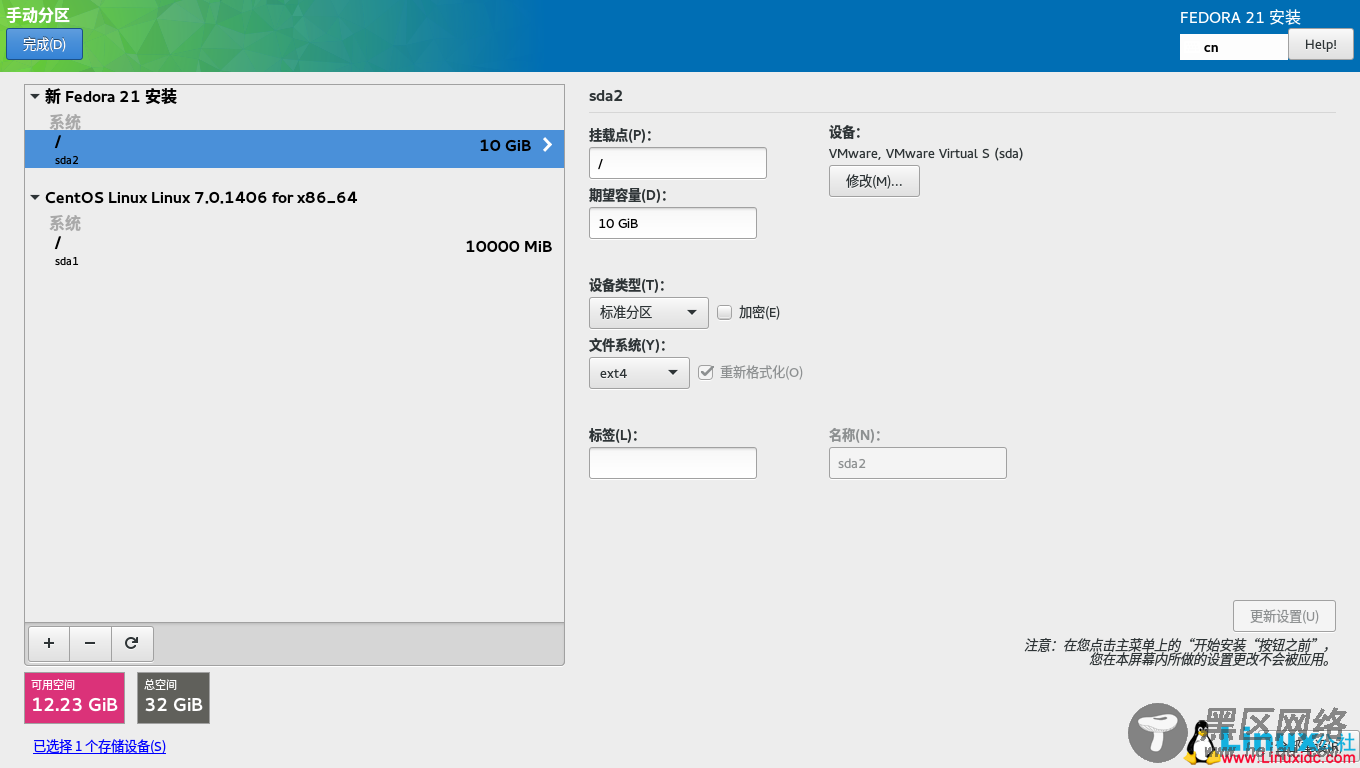Open the 文件系统 ext4 dropdown
The width and height of the screenshot is (1360, 768).
tap(639, 373)
